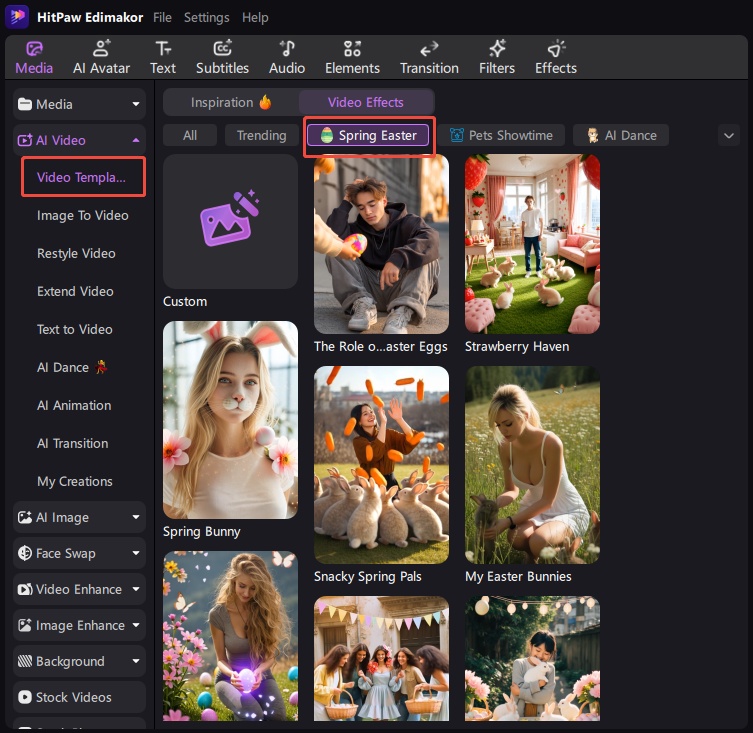Open AI Transition in sidebar
Screen dimensions: 753x733
coord(73,443)
